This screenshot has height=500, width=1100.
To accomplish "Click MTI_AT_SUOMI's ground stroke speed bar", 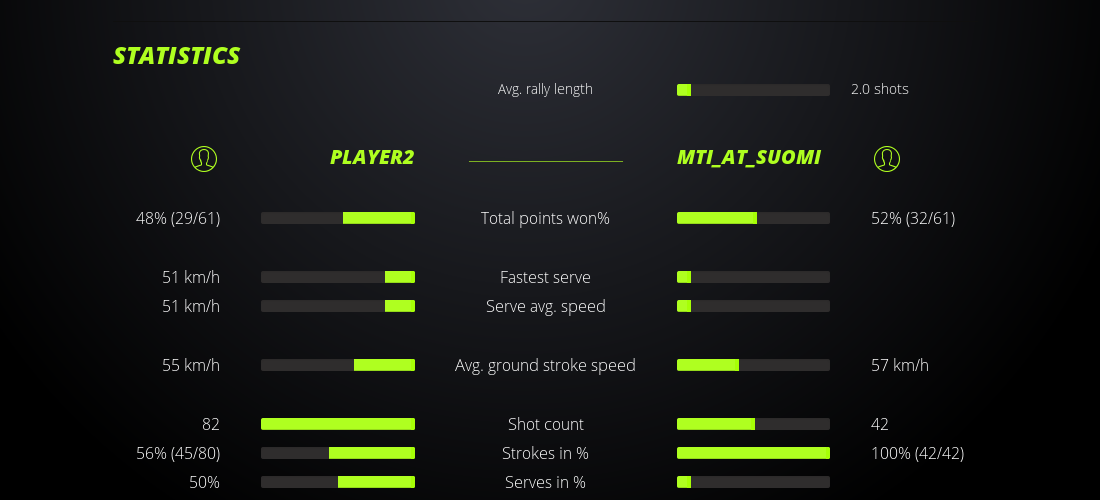I will [x=753, y=365].
